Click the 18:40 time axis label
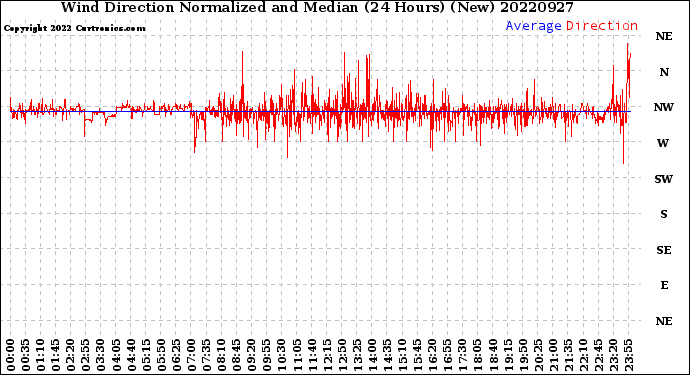Screen dimensions: 690x375 [493, 355]
